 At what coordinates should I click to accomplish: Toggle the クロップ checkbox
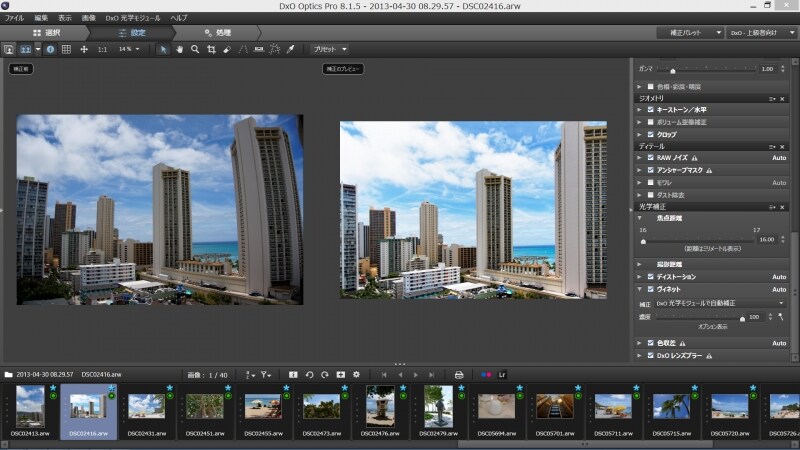(x=651, y=134)
